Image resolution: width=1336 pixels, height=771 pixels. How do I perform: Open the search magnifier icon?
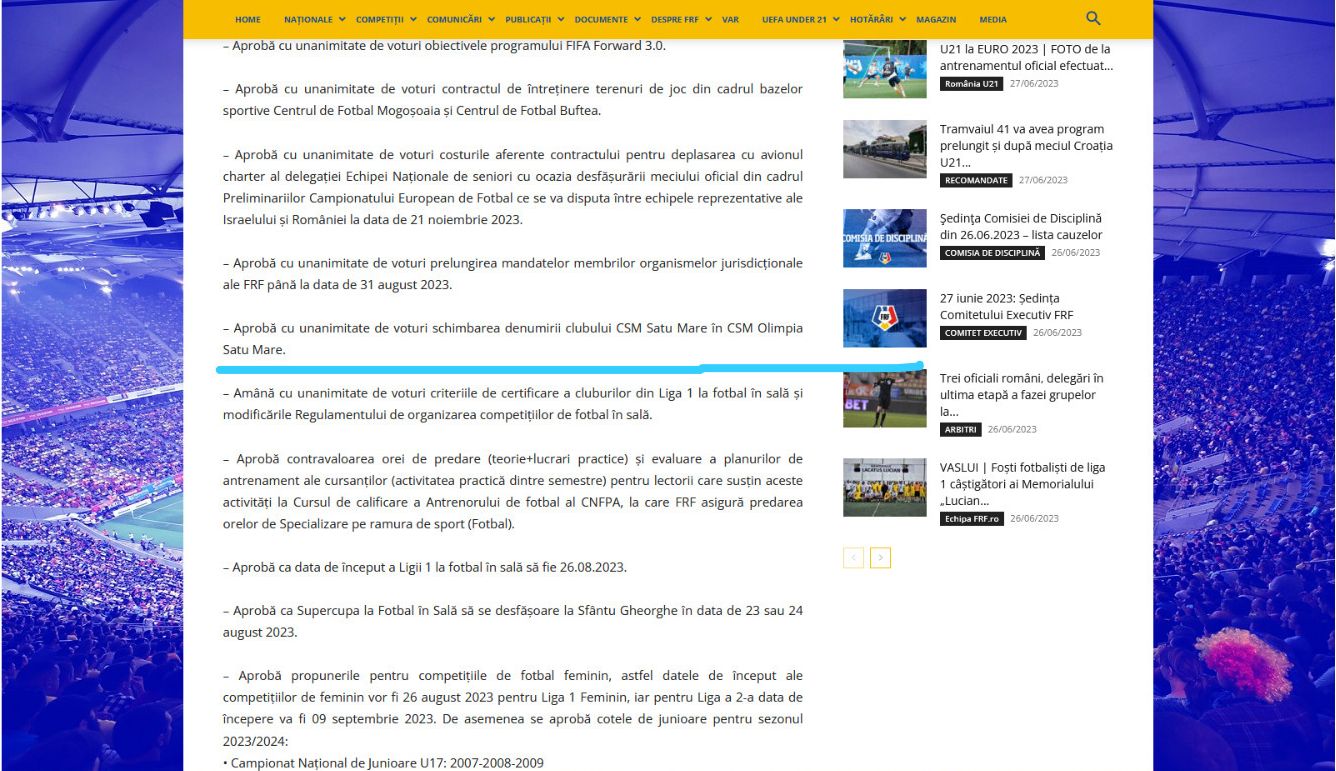coord(1093,18)
